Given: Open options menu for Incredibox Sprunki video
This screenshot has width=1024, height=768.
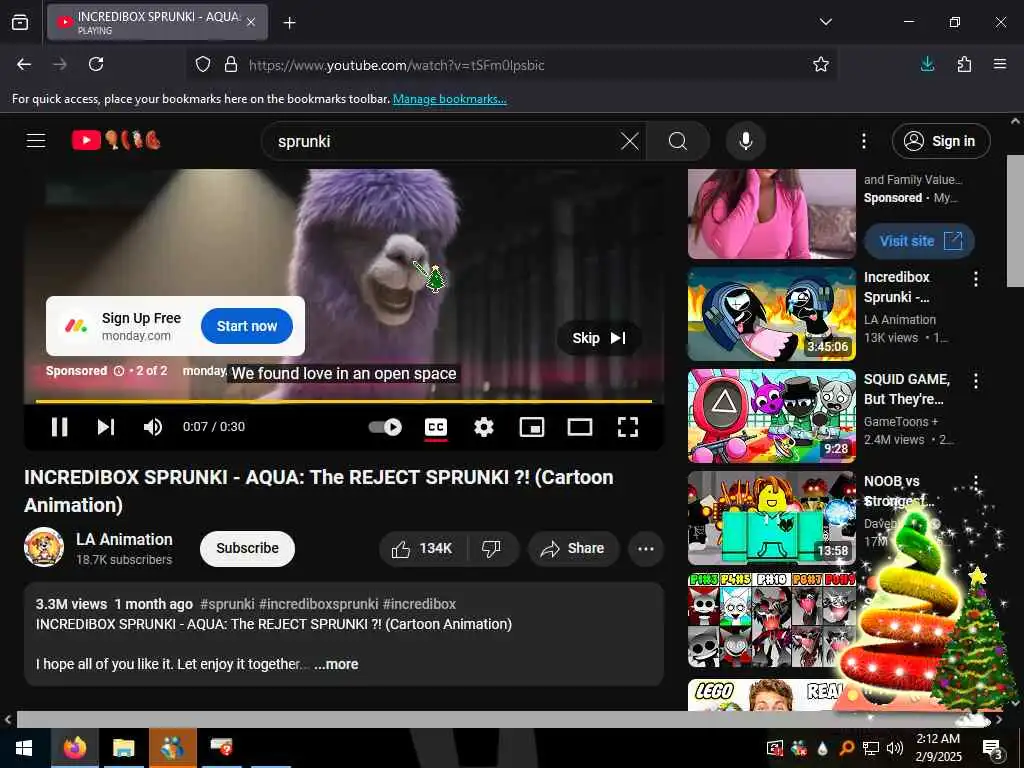Looking at the screenshot, I should 976,279.
